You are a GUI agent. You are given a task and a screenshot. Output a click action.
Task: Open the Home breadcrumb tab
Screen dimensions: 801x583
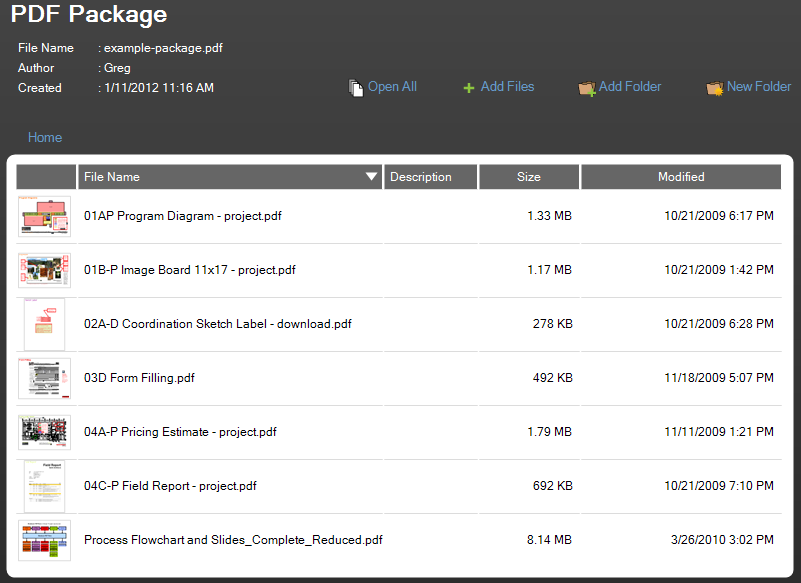coord(45,138)
